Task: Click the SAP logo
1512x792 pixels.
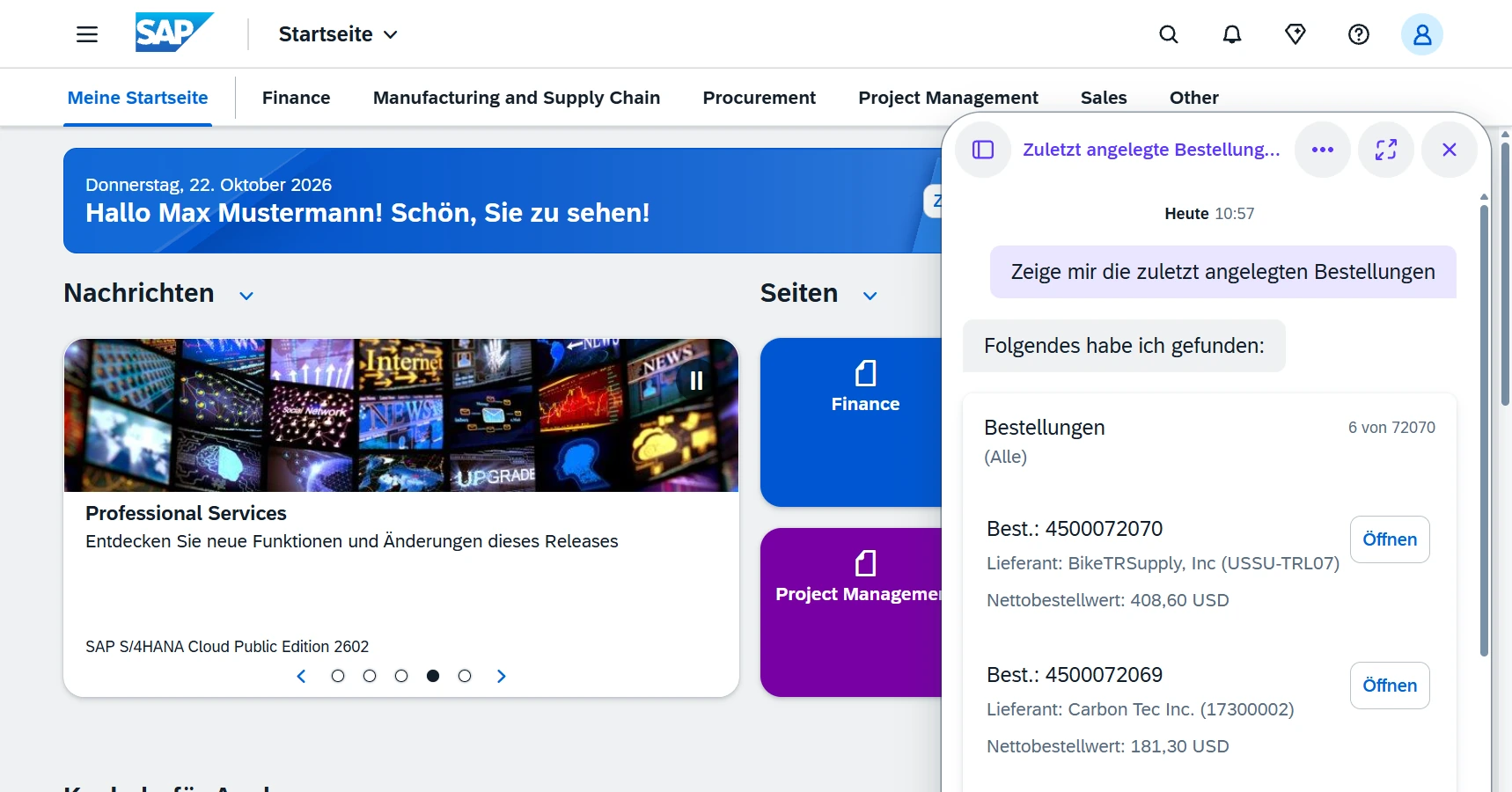Action: point(174,33)
